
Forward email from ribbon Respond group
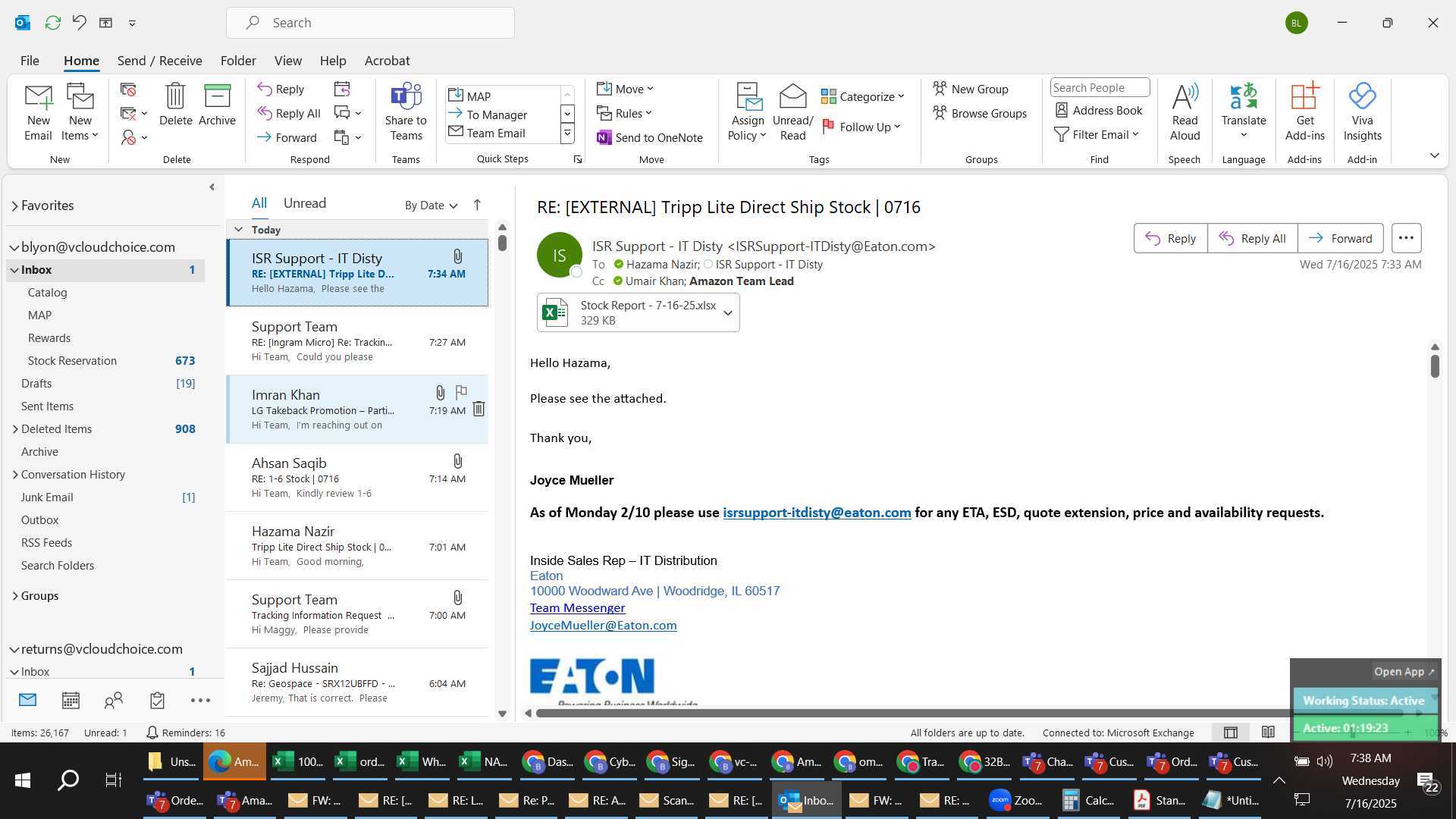[287, 137]
